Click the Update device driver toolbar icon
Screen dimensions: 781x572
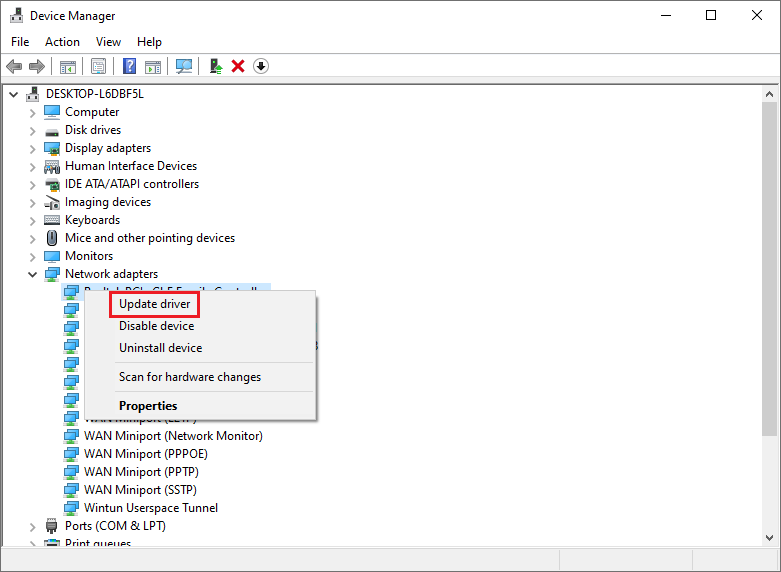click(x=216, y=66)
